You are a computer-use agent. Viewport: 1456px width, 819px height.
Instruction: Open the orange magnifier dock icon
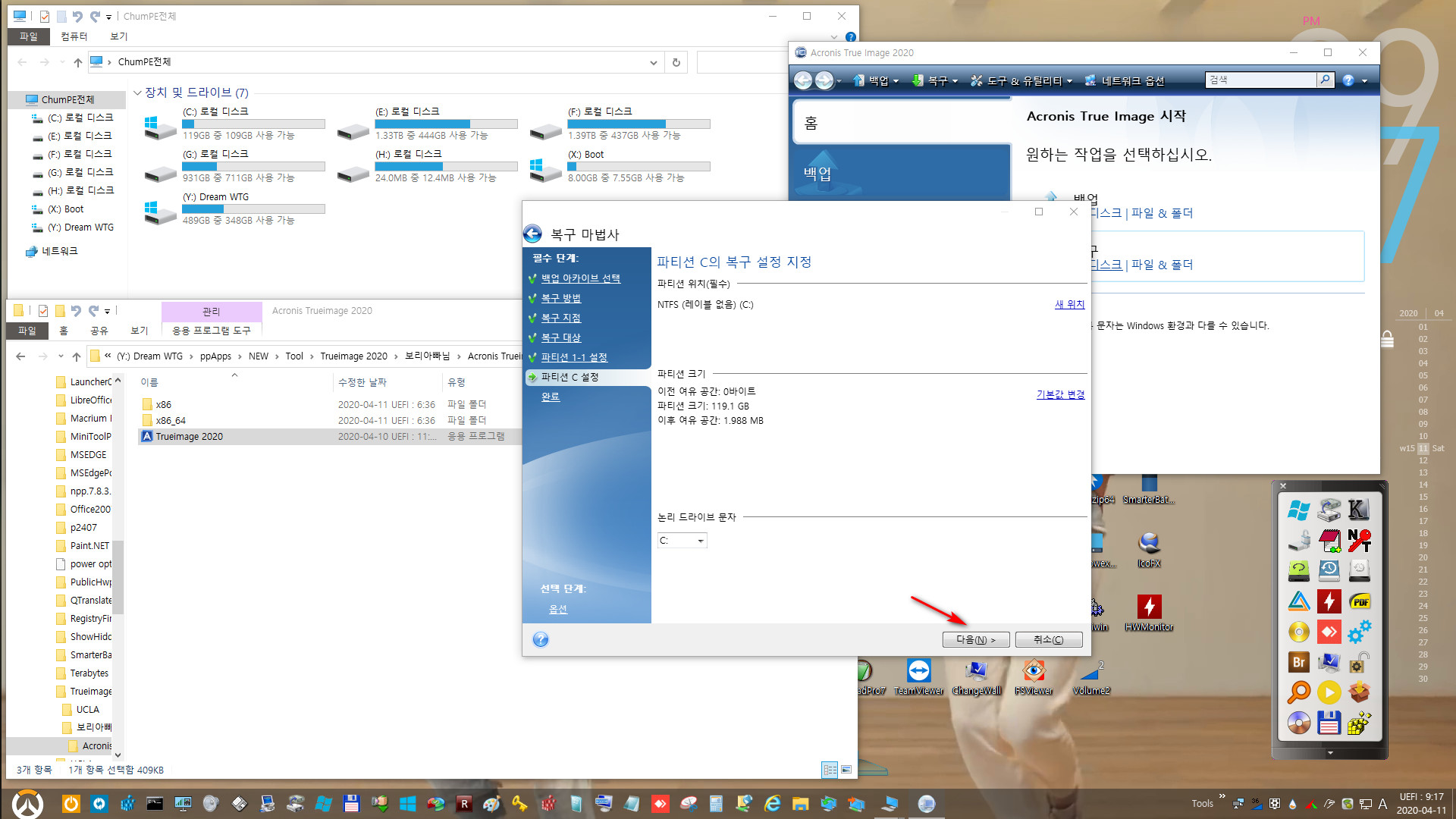pyautogui.click(x=1298, y=692)
